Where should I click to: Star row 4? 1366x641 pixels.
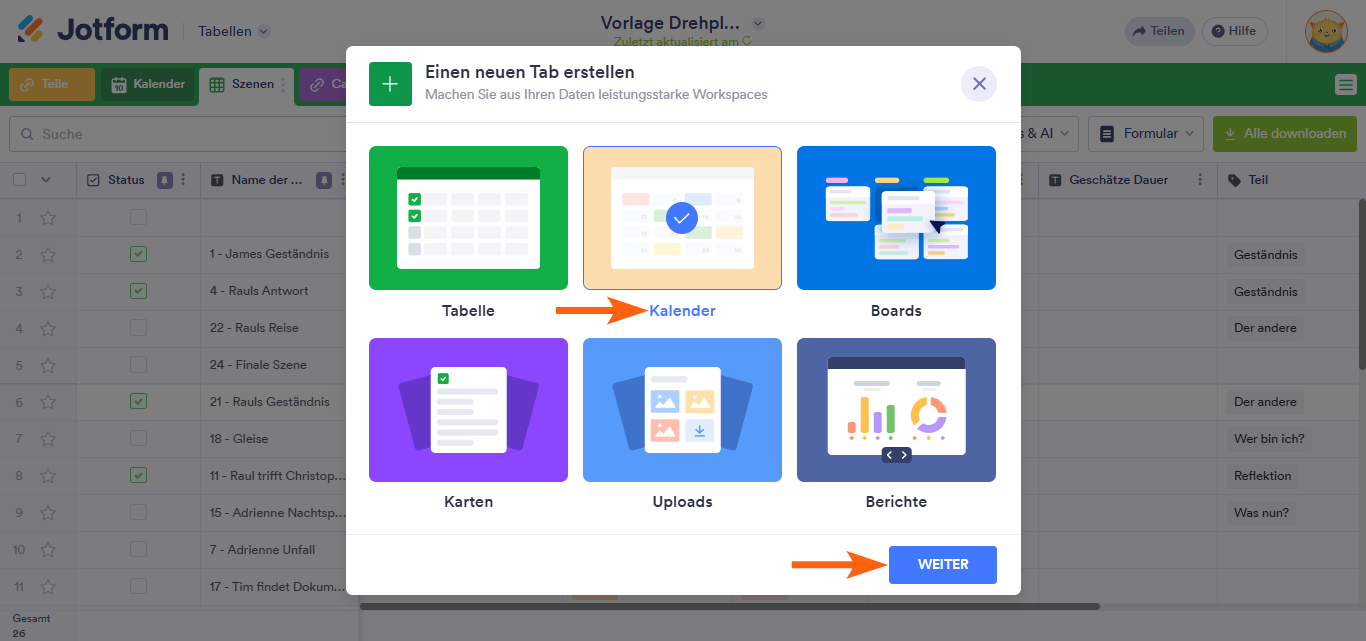[x=47, y=328]
